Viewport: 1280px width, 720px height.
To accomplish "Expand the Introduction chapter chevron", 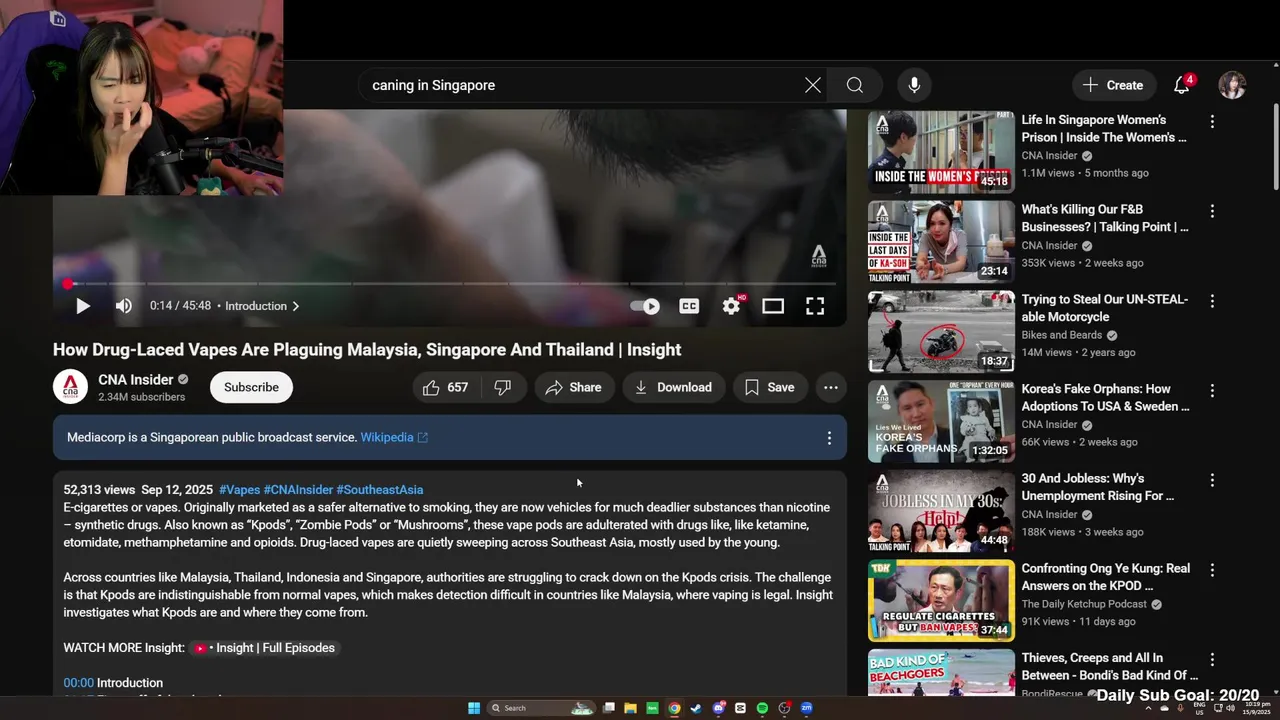I will [x=295, y=306].
